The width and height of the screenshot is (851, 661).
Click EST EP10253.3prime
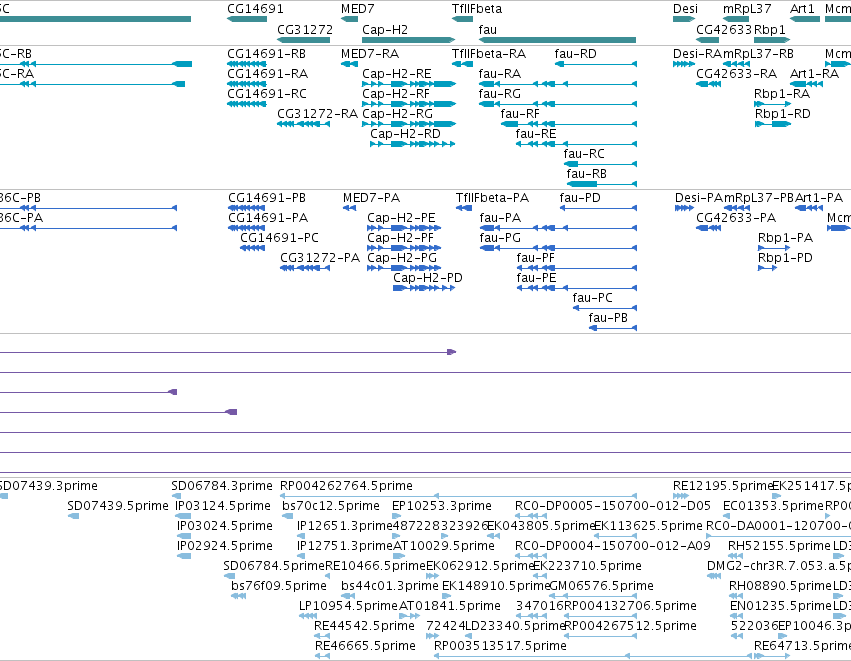(x=397, y=516)
